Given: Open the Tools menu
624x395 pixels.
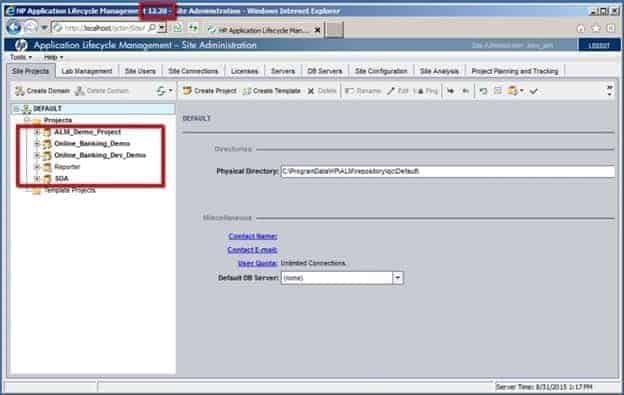Looking at the screenshot, I should point(21,57).
